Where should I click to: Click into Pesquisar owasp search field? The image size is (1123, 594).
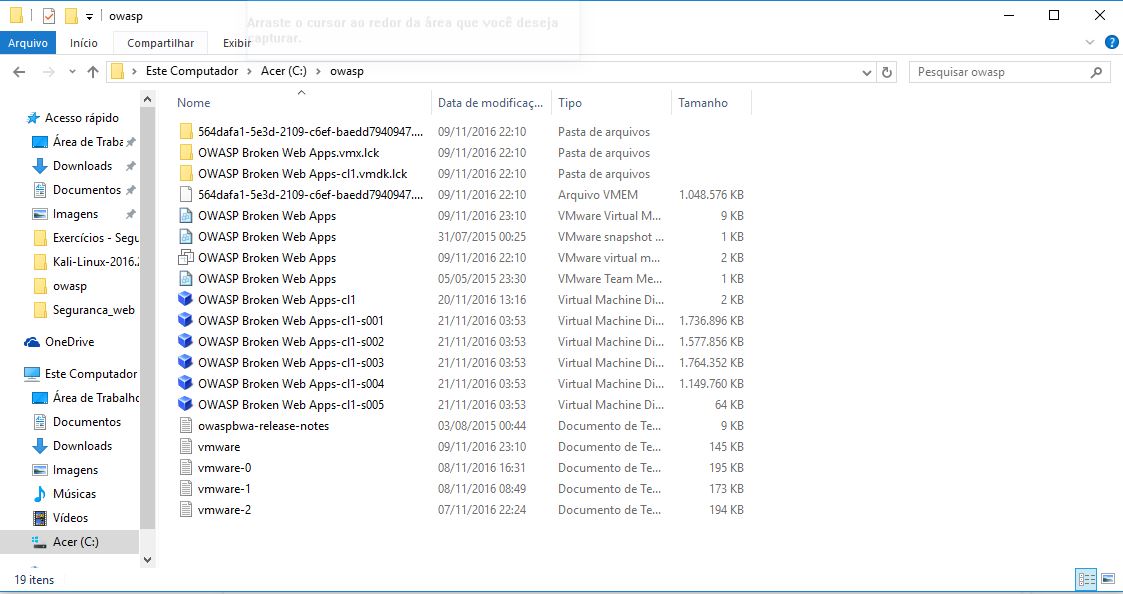pyautogui.click(x=998, y=72)
